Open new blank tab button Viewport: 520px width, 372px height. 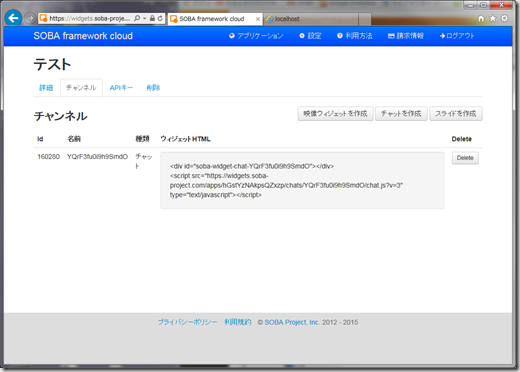(365, 19)
